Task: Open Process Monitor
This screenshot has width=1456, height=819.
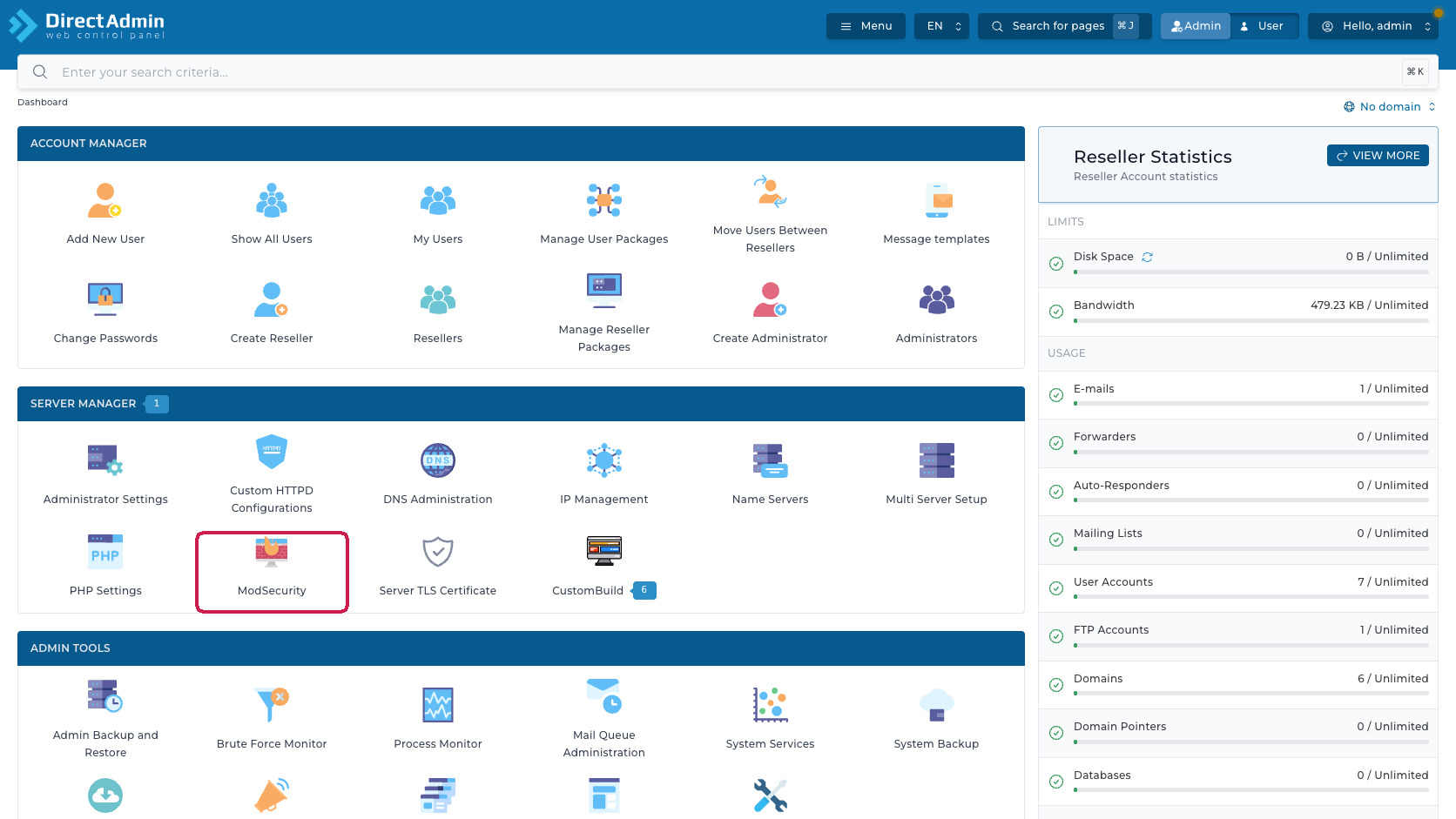Action: [x=438, y=720]
